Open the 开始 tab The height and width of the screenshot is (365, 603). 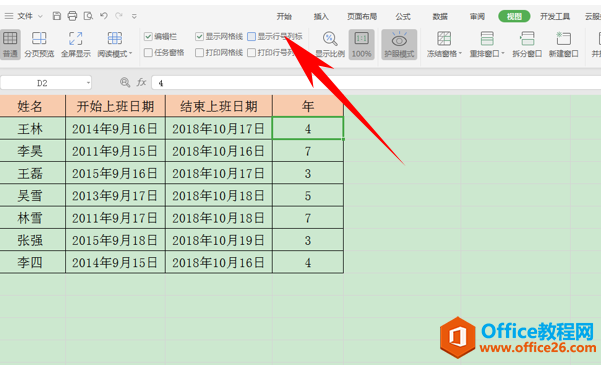(x=284, y=17)
